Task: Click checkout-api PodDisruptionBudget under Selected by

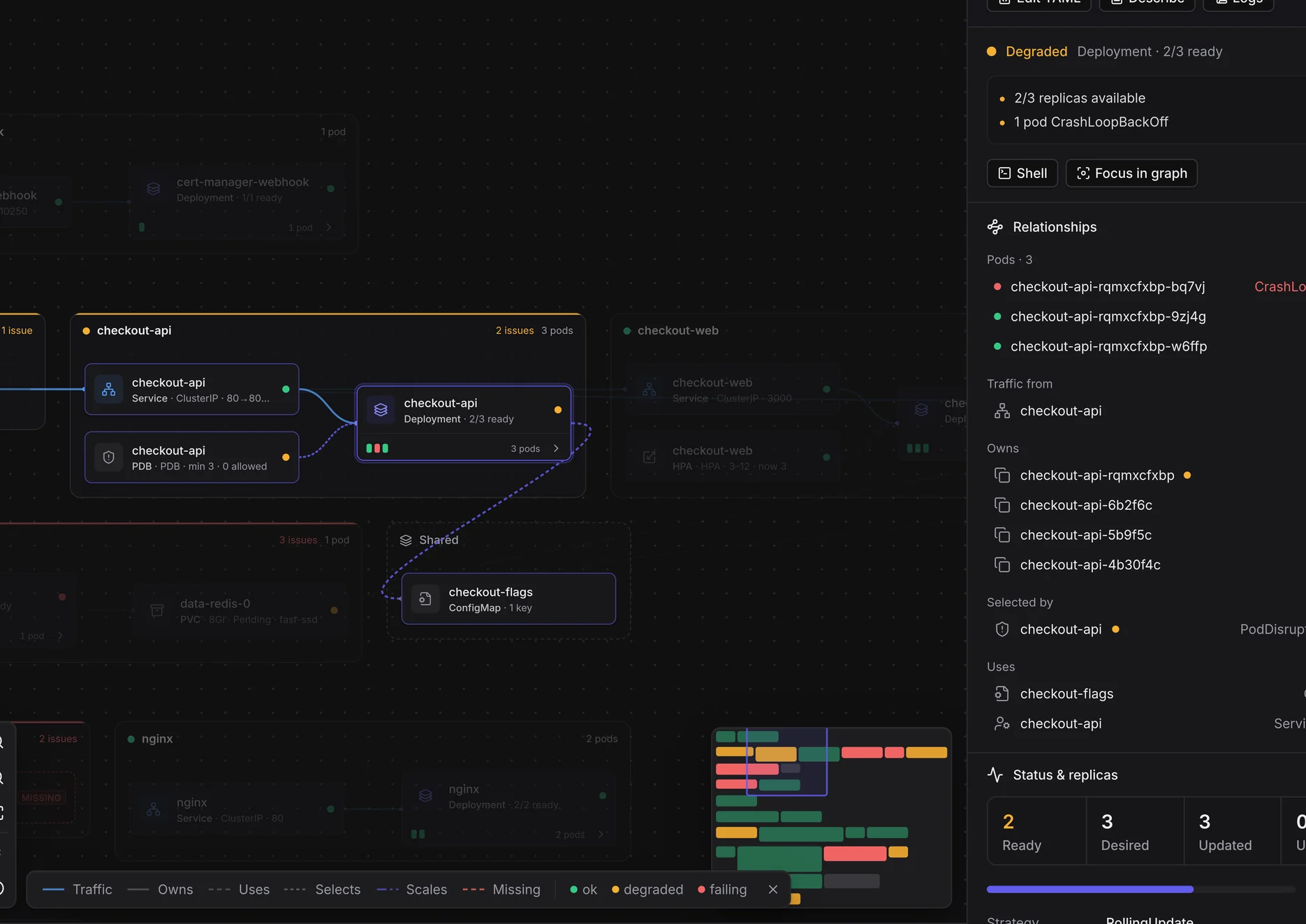Action: tap(1061, 629)
